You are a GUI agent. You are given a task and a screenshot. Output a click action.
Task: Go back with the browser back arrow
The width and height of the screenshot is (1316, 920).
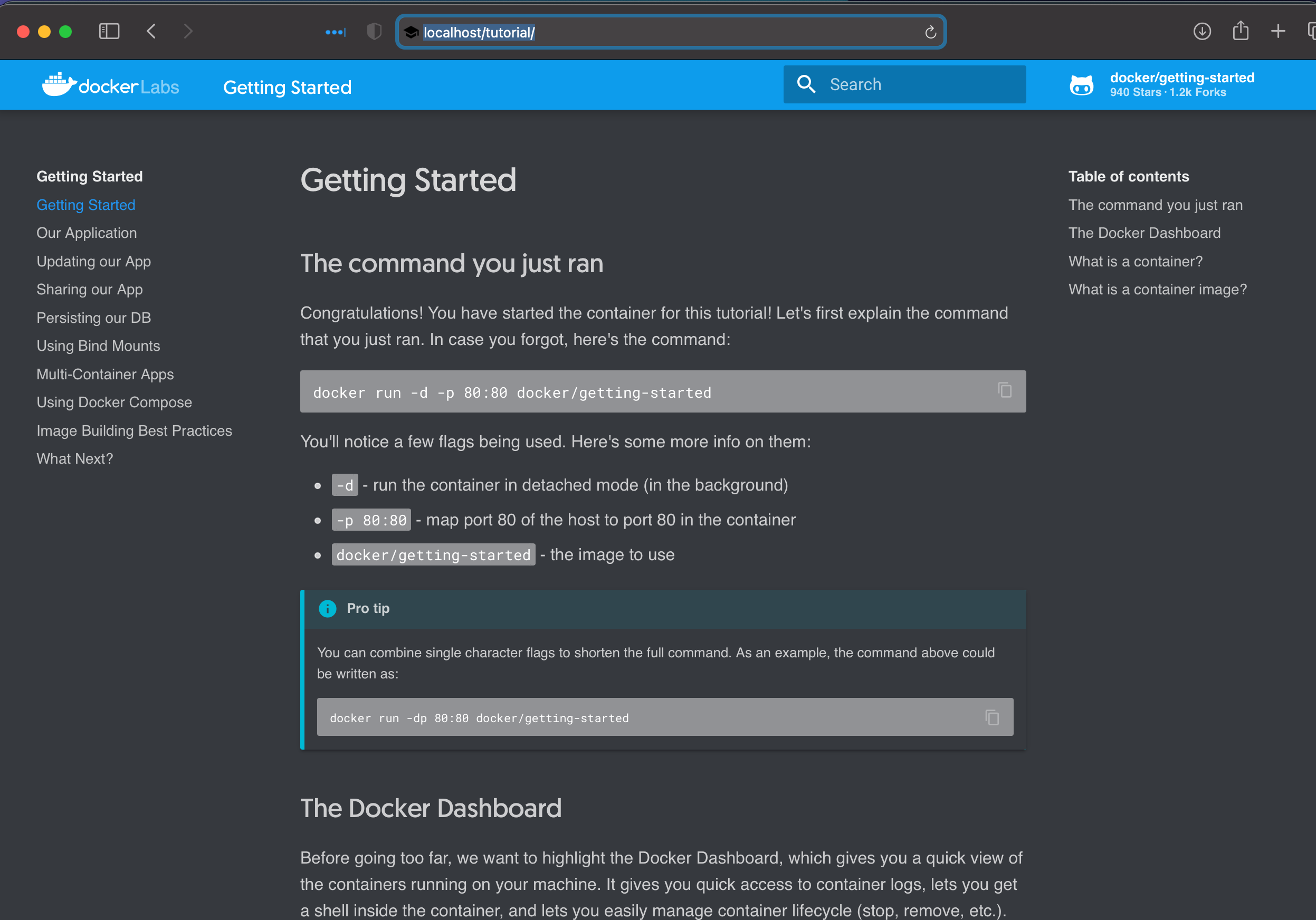pyautogui.click(x=151, y=31)
